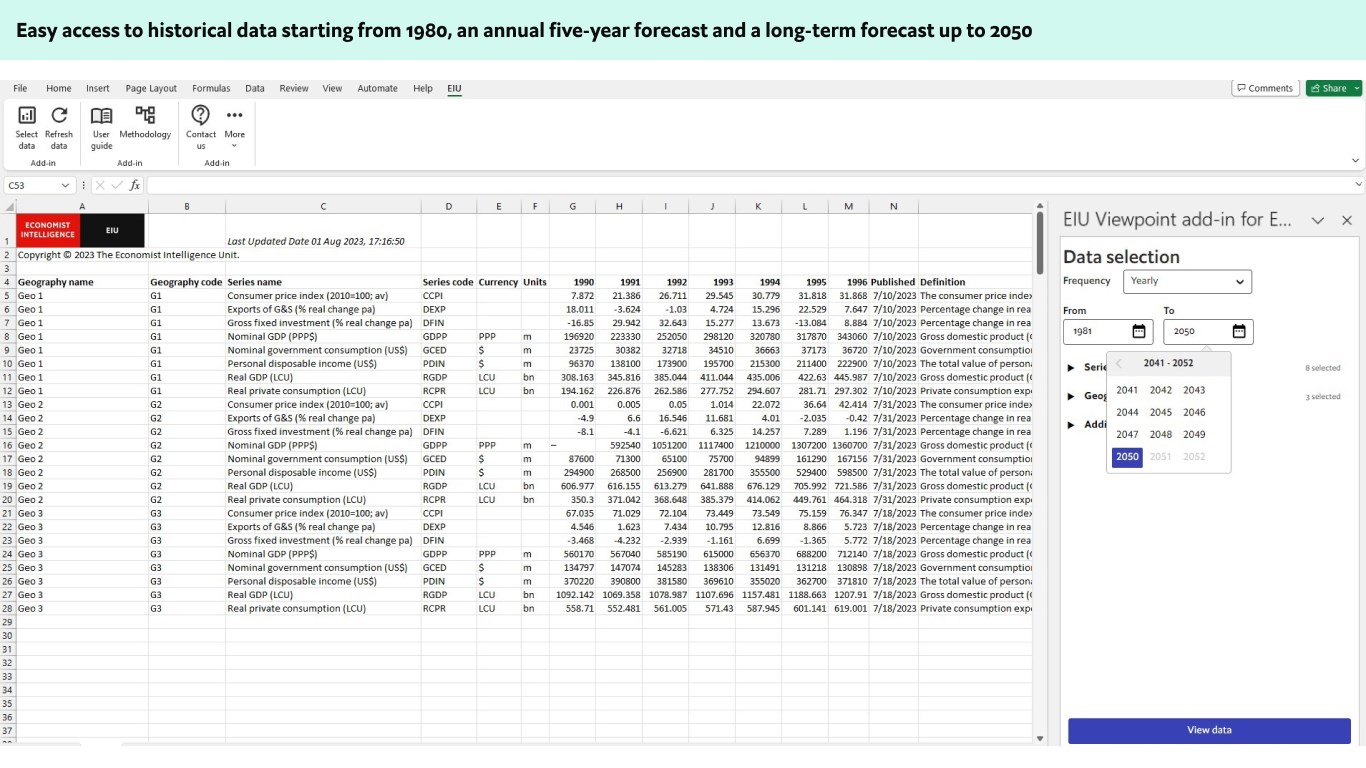
Task: Open the Frequency Yearly dropdown
Action: 1187,282
